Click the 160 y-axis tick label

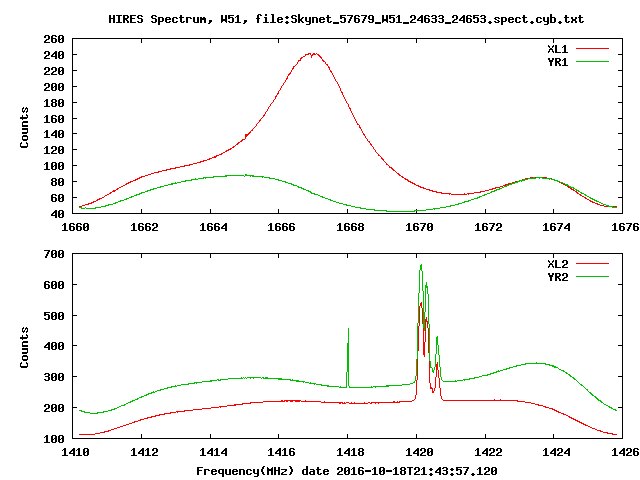pyautogui.click(x=54, y=119)
